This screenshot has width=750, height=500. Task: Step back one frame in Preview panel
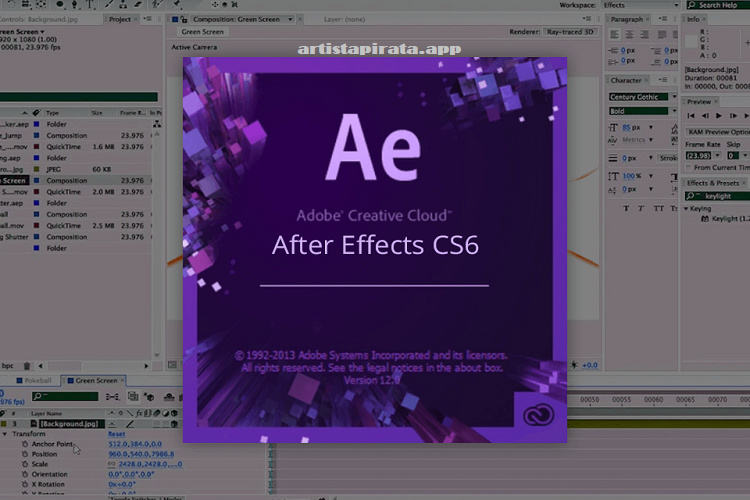pos(705,116)
